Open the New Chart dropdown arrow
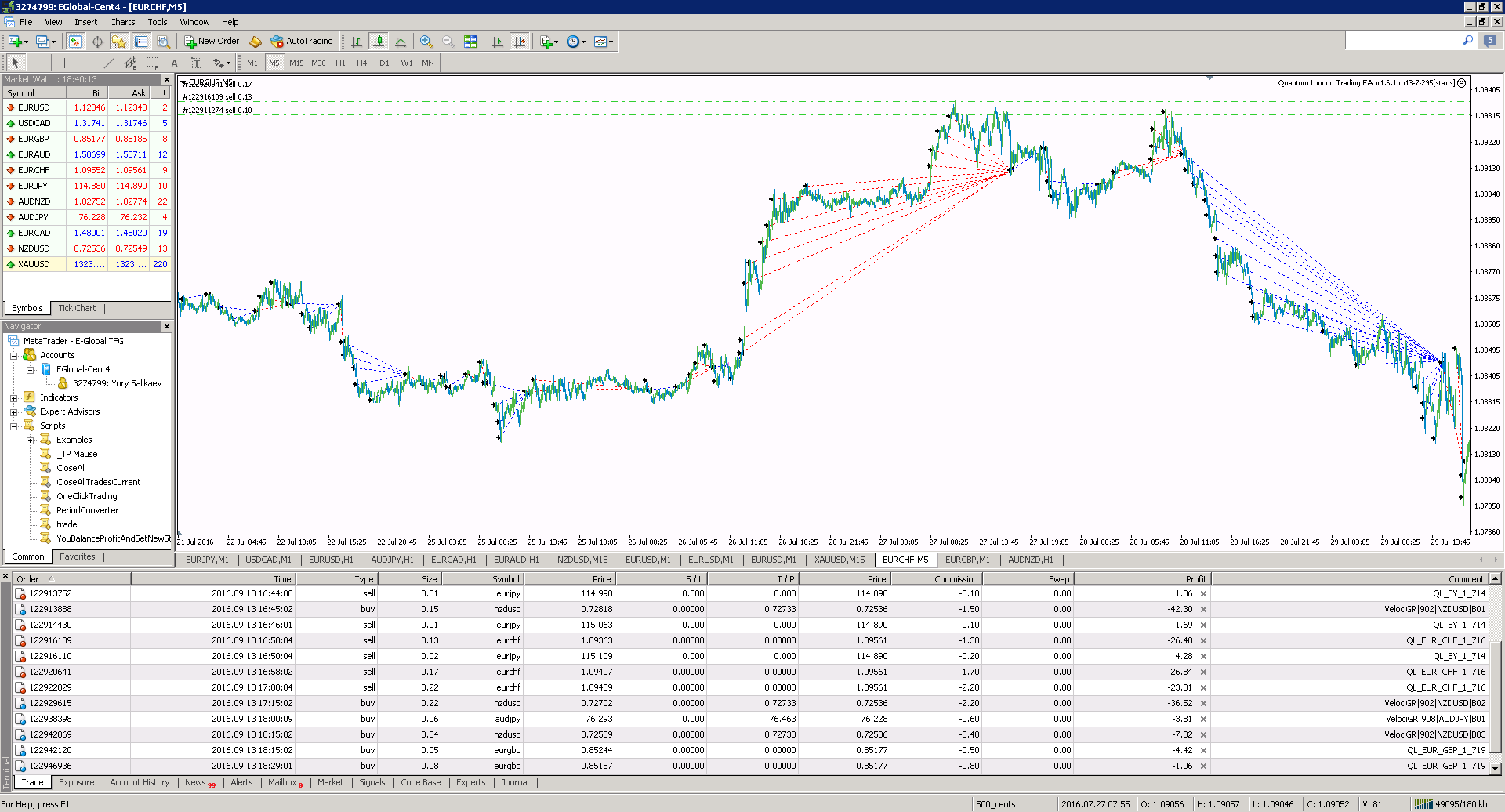 point(26,42)
